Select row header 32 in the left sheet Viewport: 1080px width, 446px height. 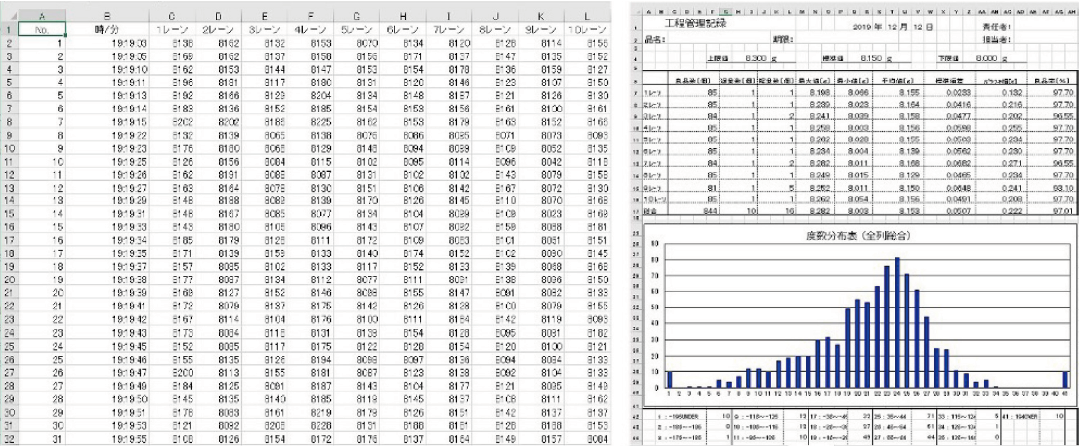point(9,439)
